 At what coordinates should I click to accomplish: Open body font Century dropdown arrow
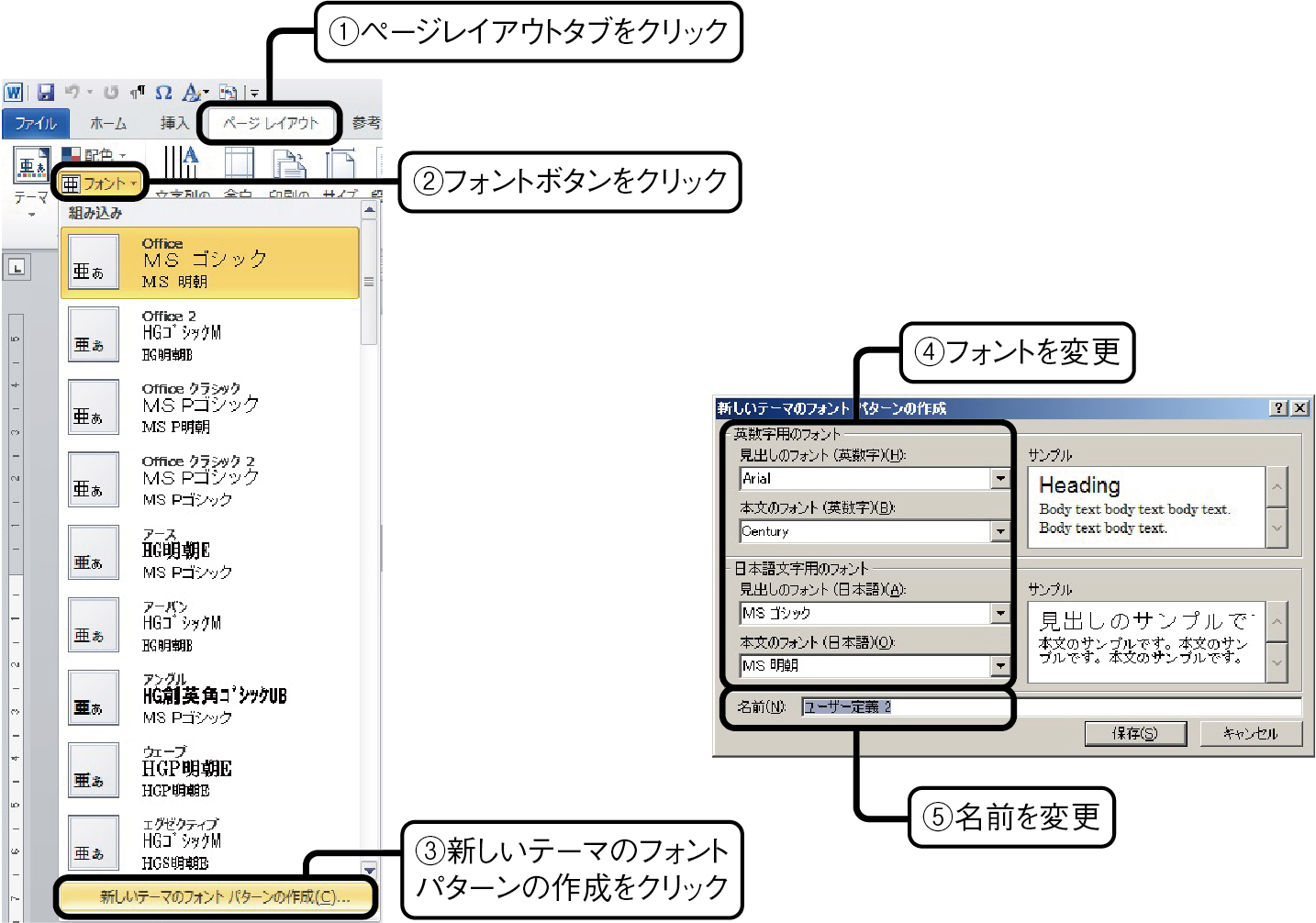(999, 531)
